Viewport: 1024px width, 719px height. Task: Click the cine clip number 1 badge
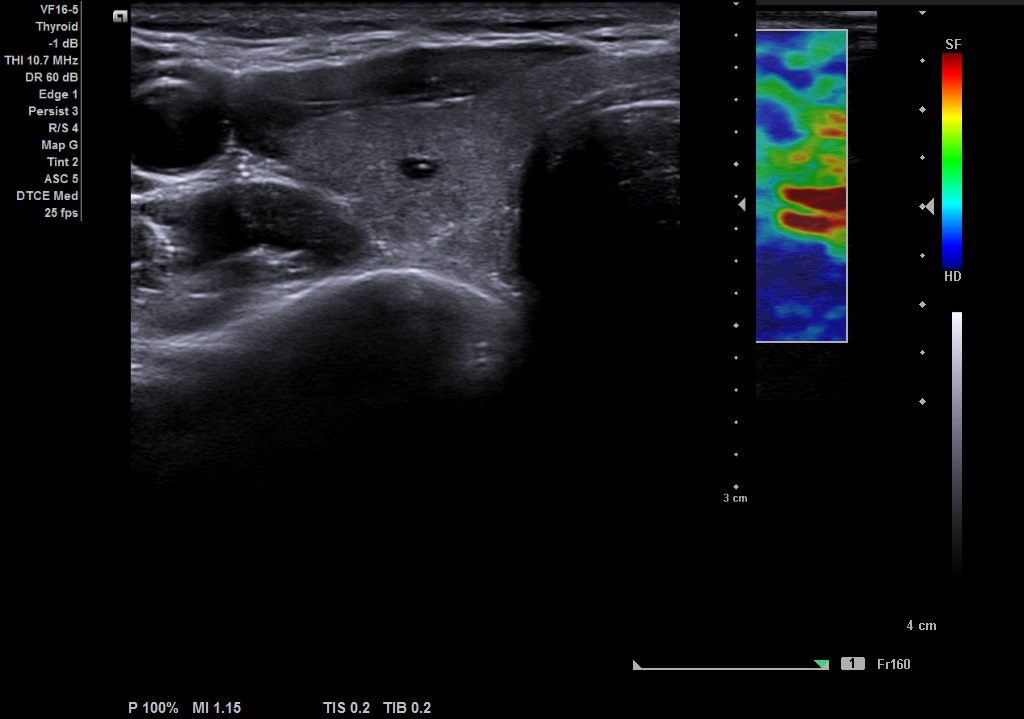(852, 663)
